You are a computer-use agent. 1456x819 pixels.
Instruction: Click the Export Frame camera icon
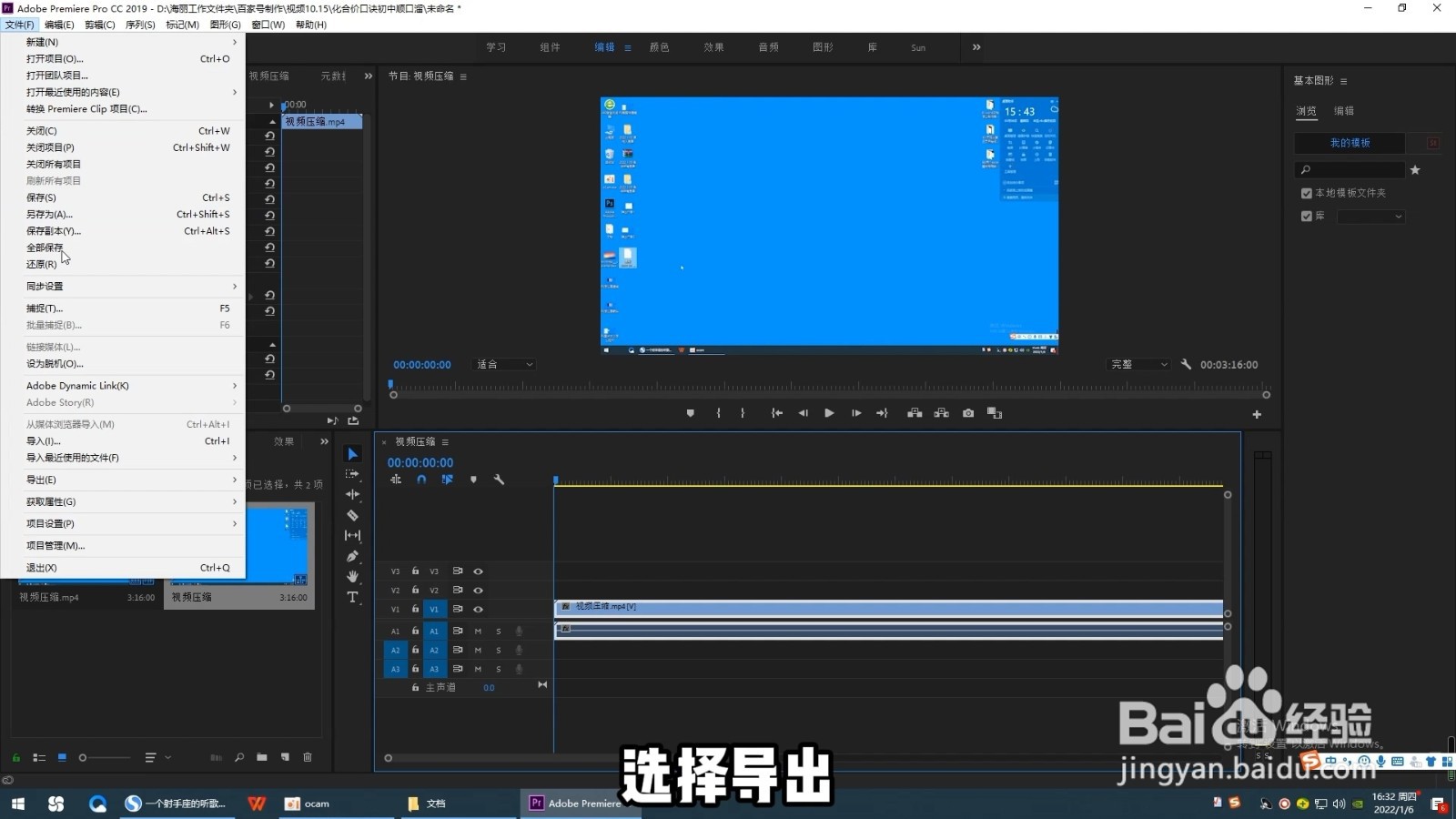[968, 413]
